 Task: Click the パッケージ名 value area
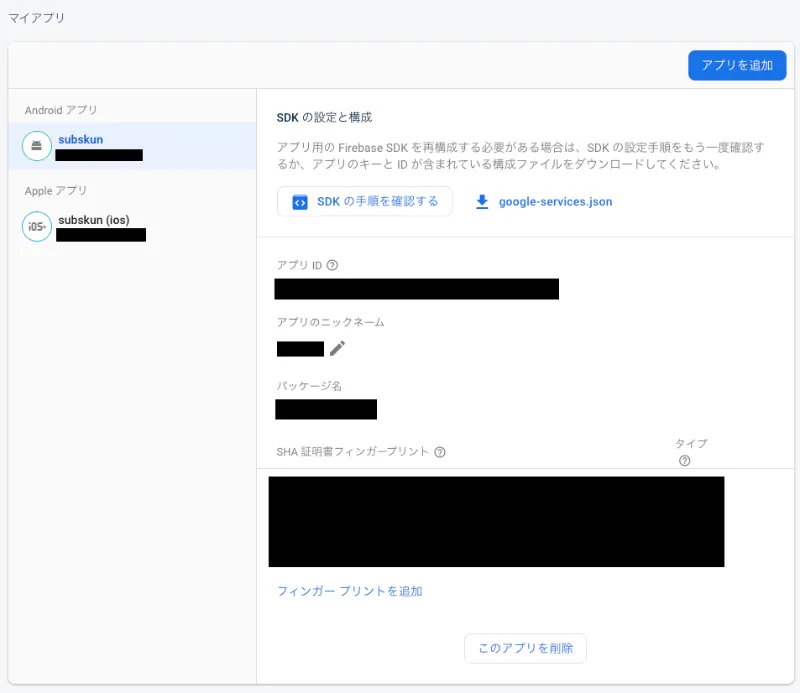(326, 409)
